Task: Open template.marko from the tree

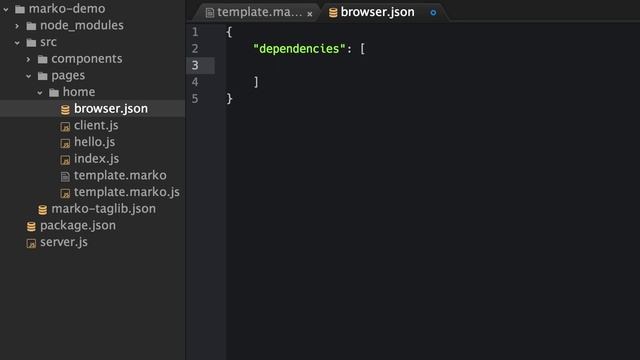Action: click(x=120, y=176)
